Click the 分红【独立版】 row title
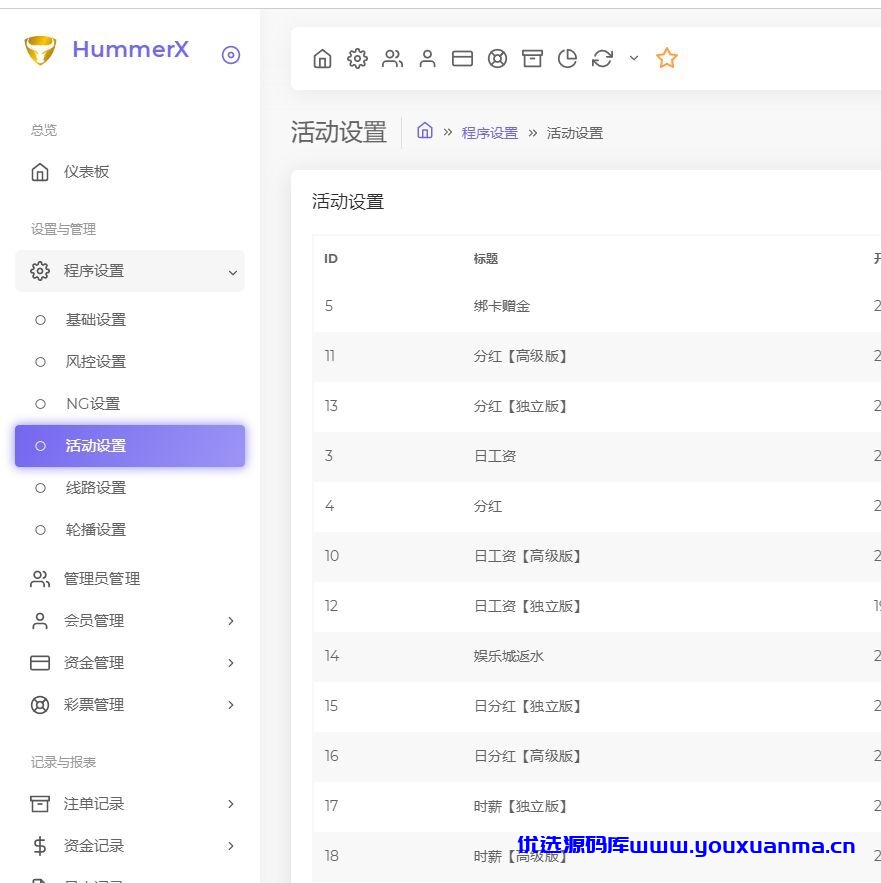This screenshot has width=881, height=883. pos(520,407)
